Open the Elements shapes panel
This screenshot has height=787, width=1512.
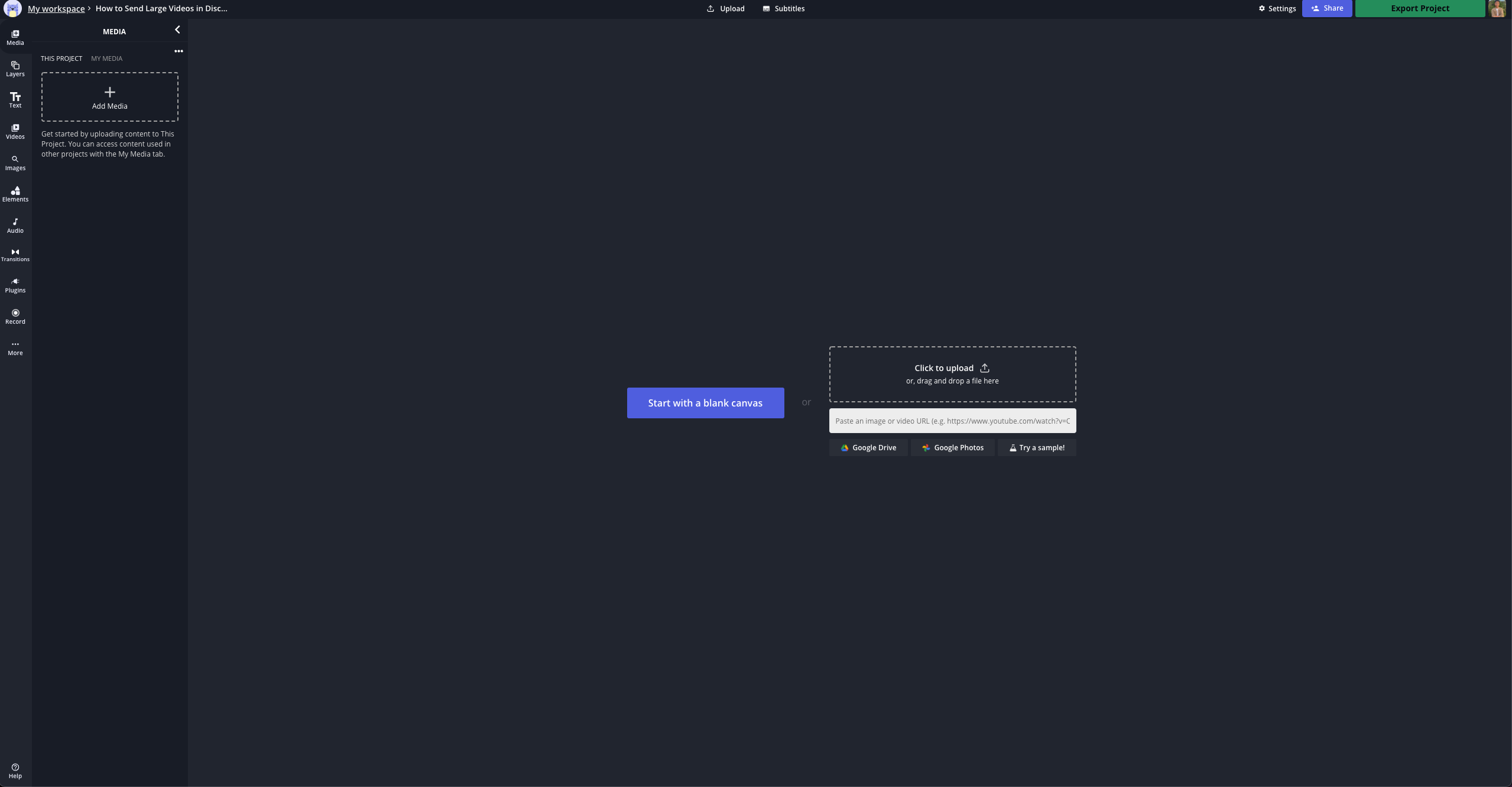(15, 194)
